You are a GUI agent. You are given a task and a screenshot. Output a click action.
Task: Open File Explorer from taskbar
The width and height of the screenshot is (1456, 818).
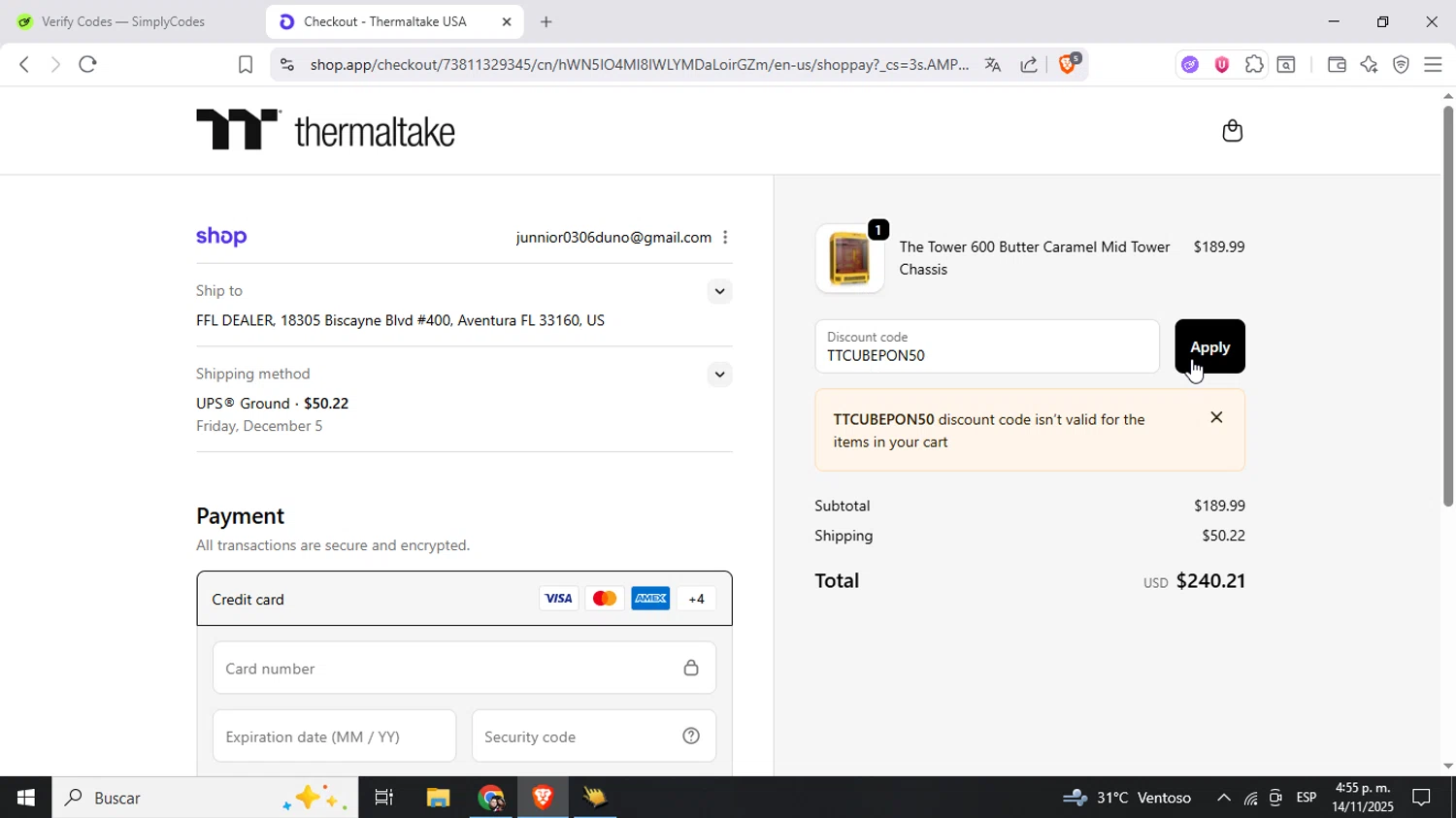tap(438, 798)
